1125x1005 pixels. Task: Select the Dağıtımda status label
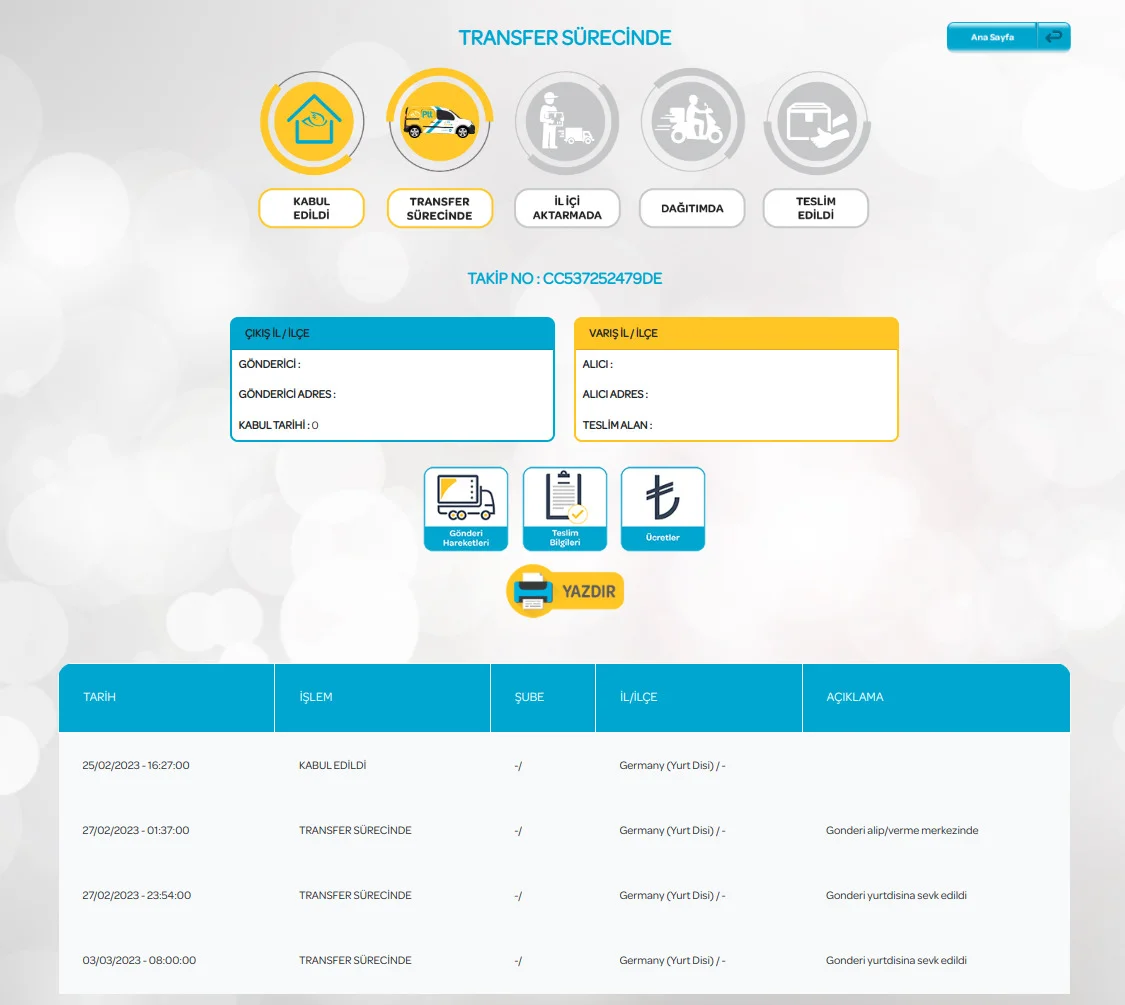click(x=692, y=208)
